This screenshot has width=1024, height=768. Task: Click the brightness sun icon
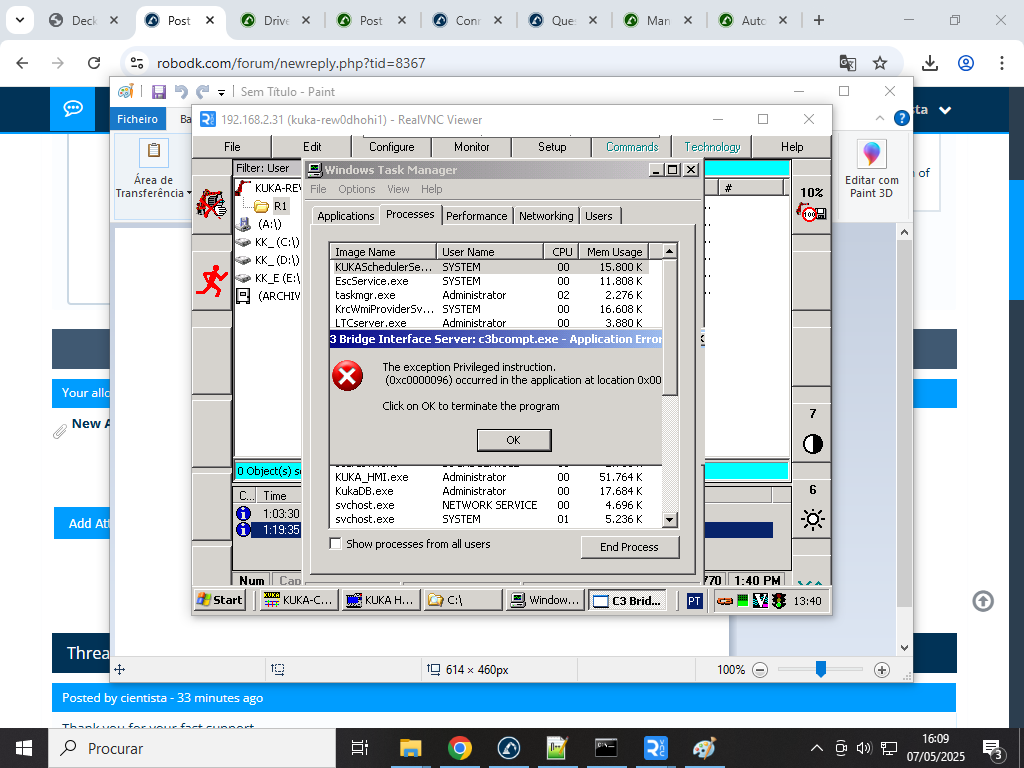click(812, 520)
